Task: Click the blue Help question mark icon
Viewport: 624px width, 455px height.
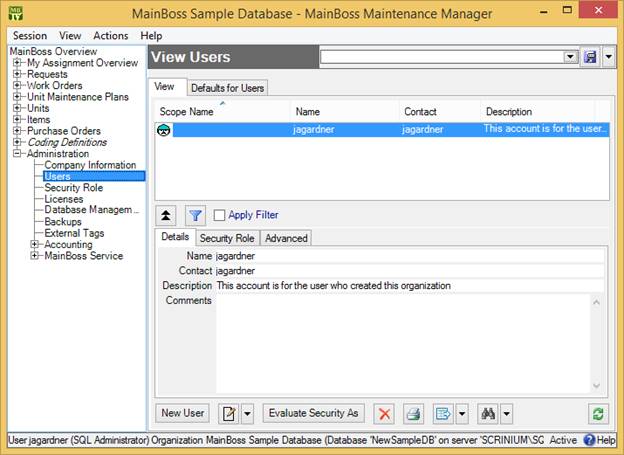Action: click(x=589, y=440)
